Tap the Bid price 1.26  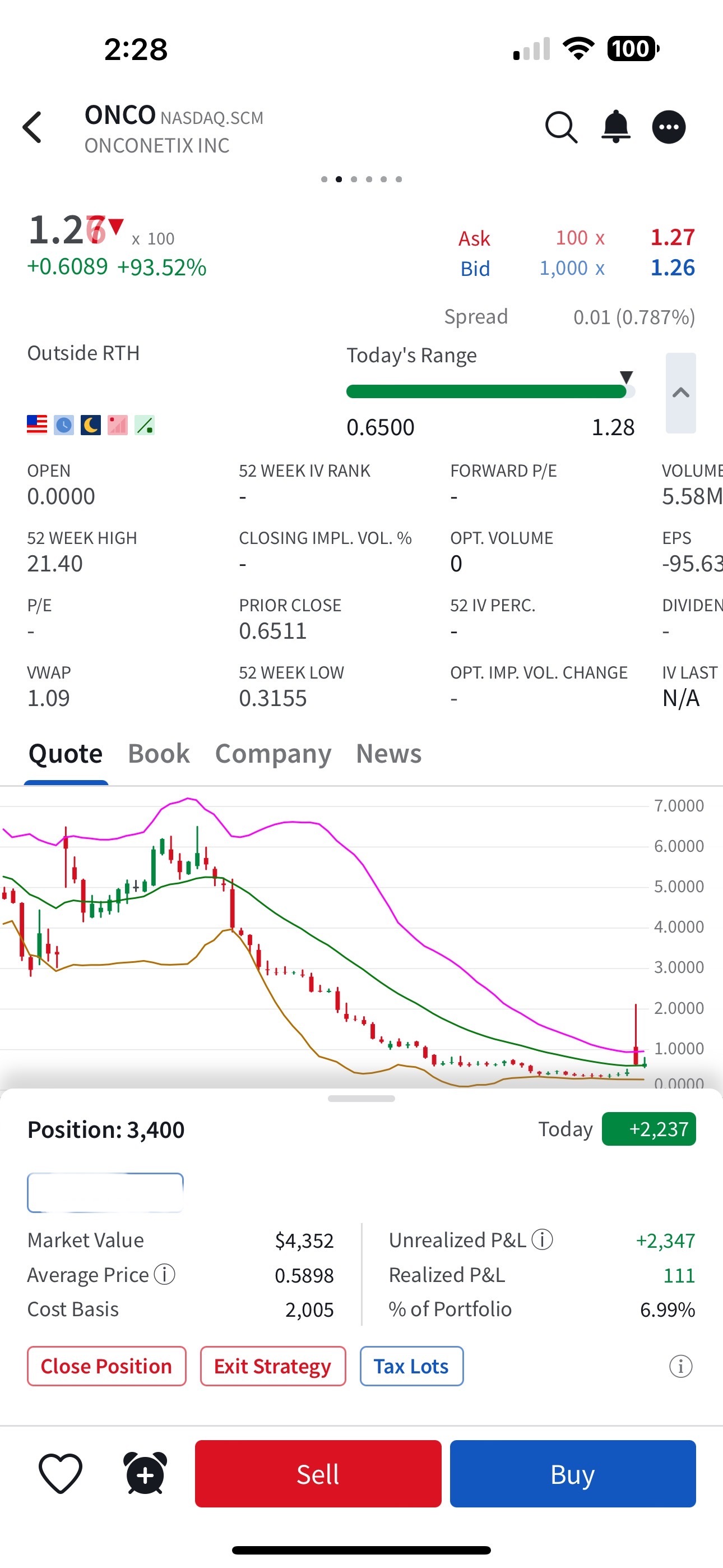[x=673, y=268]
